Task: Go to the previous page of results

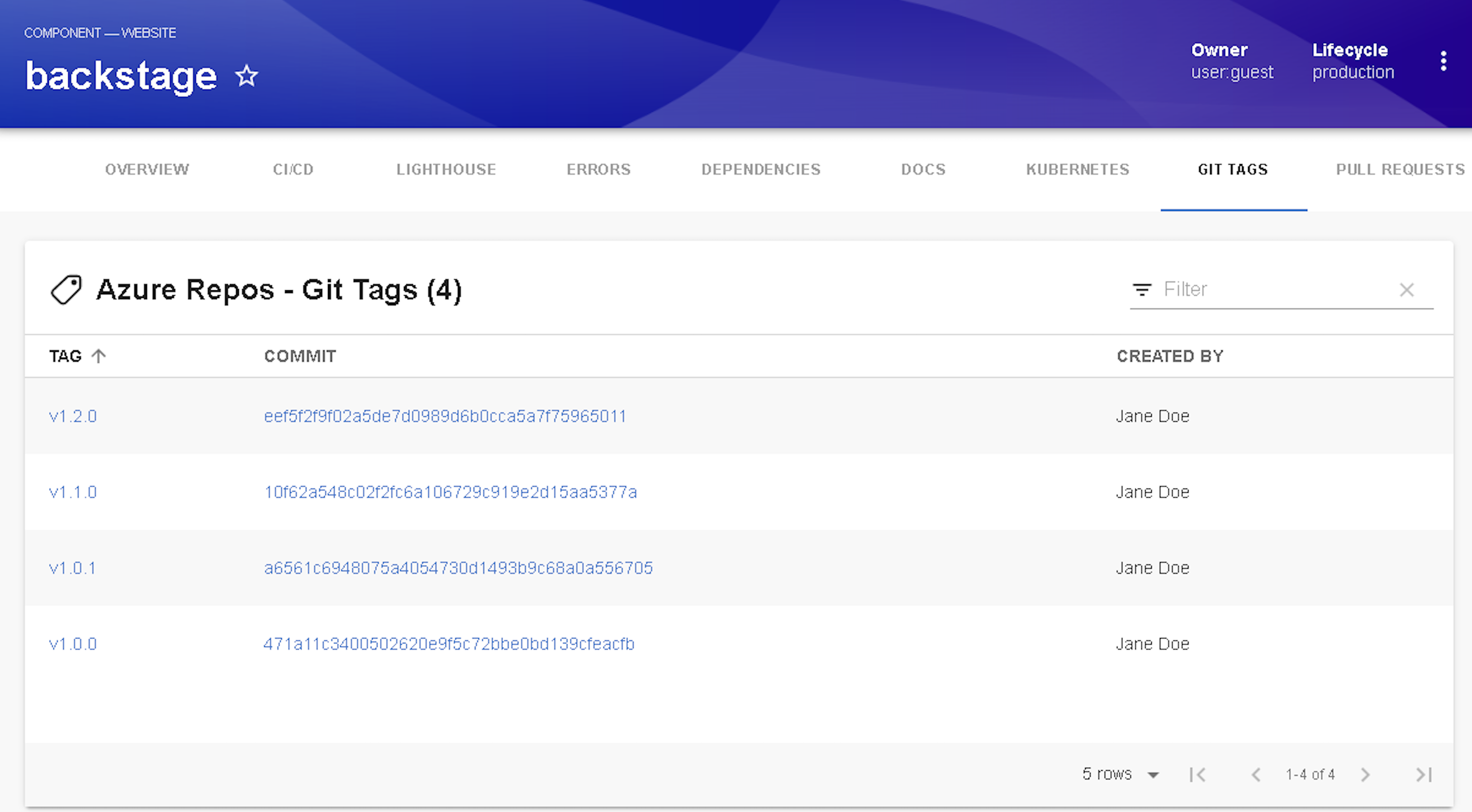Action: pos(1255,775)
